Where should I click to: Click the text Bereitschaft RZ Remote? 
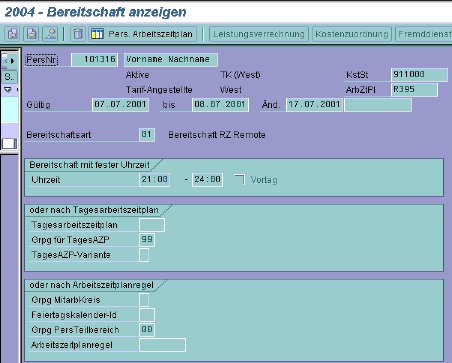[217, 135]
